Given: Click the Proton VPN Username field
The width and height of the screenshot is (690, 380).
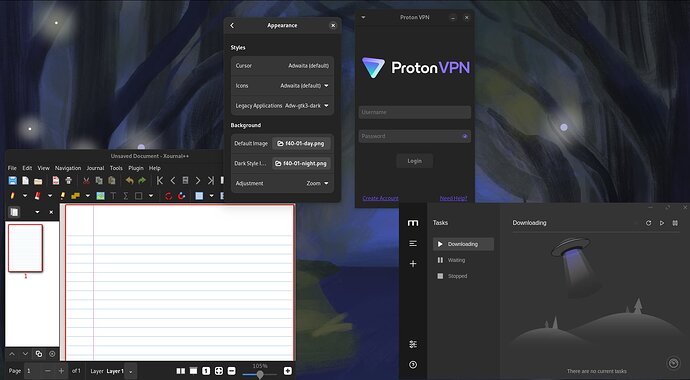Looking at the screenshot, I should [x=415, y=112].
